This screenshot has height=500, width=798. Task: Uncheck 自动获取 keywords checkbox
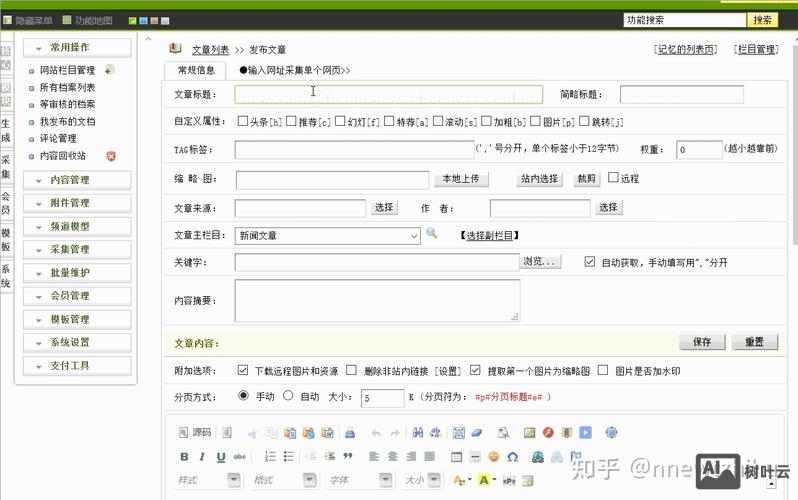pos(589,262)
